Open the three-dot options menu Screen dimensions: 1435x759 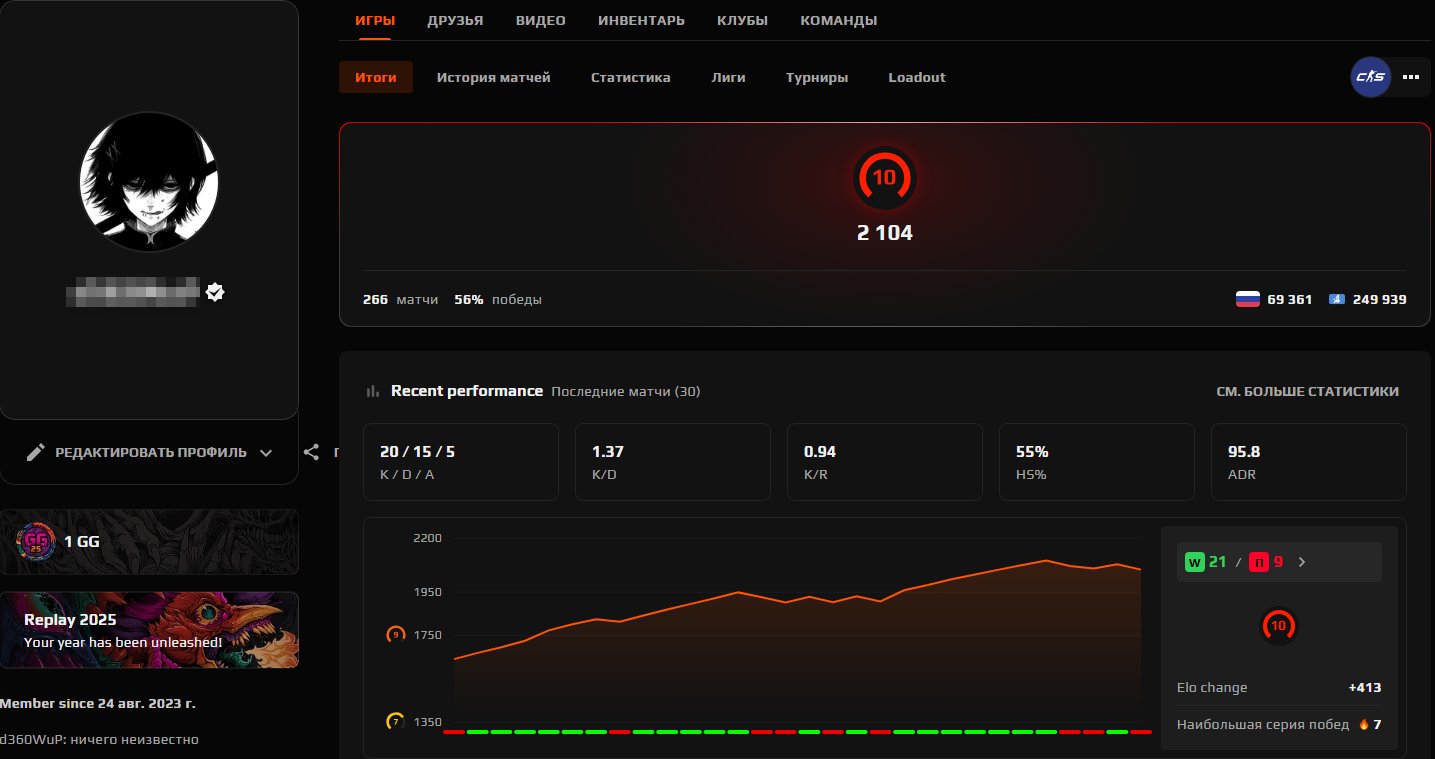coord(1411,77)
